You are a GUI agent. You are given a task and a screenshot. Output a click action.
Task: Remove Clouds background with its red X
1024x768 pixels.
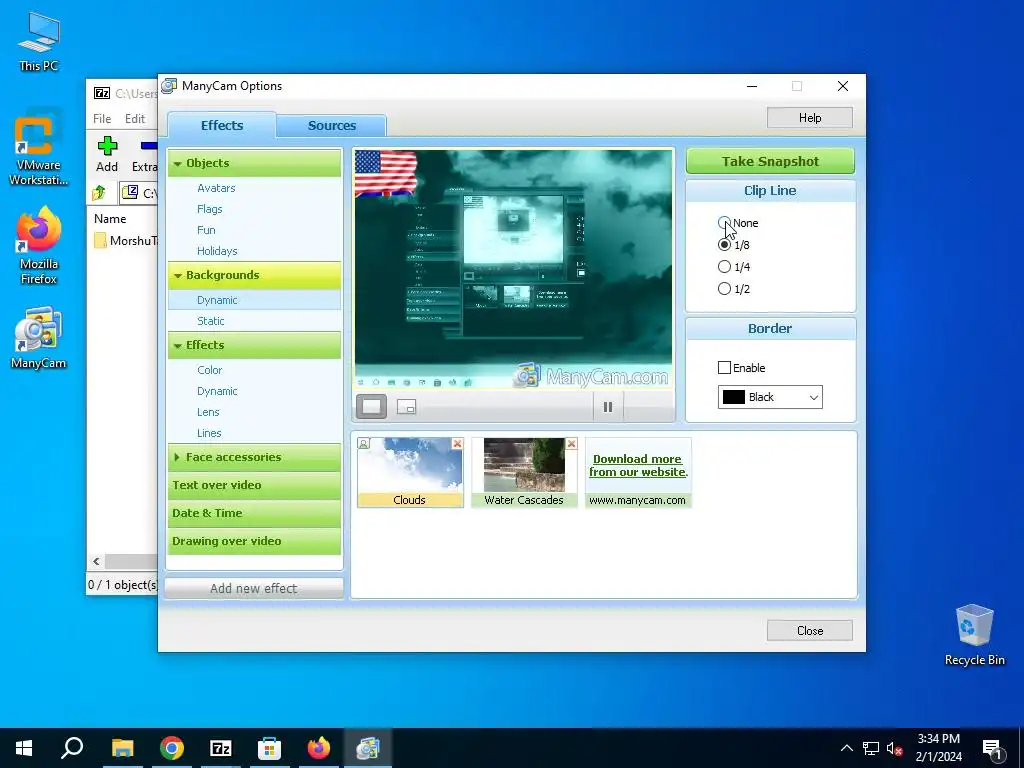[457, 443]
